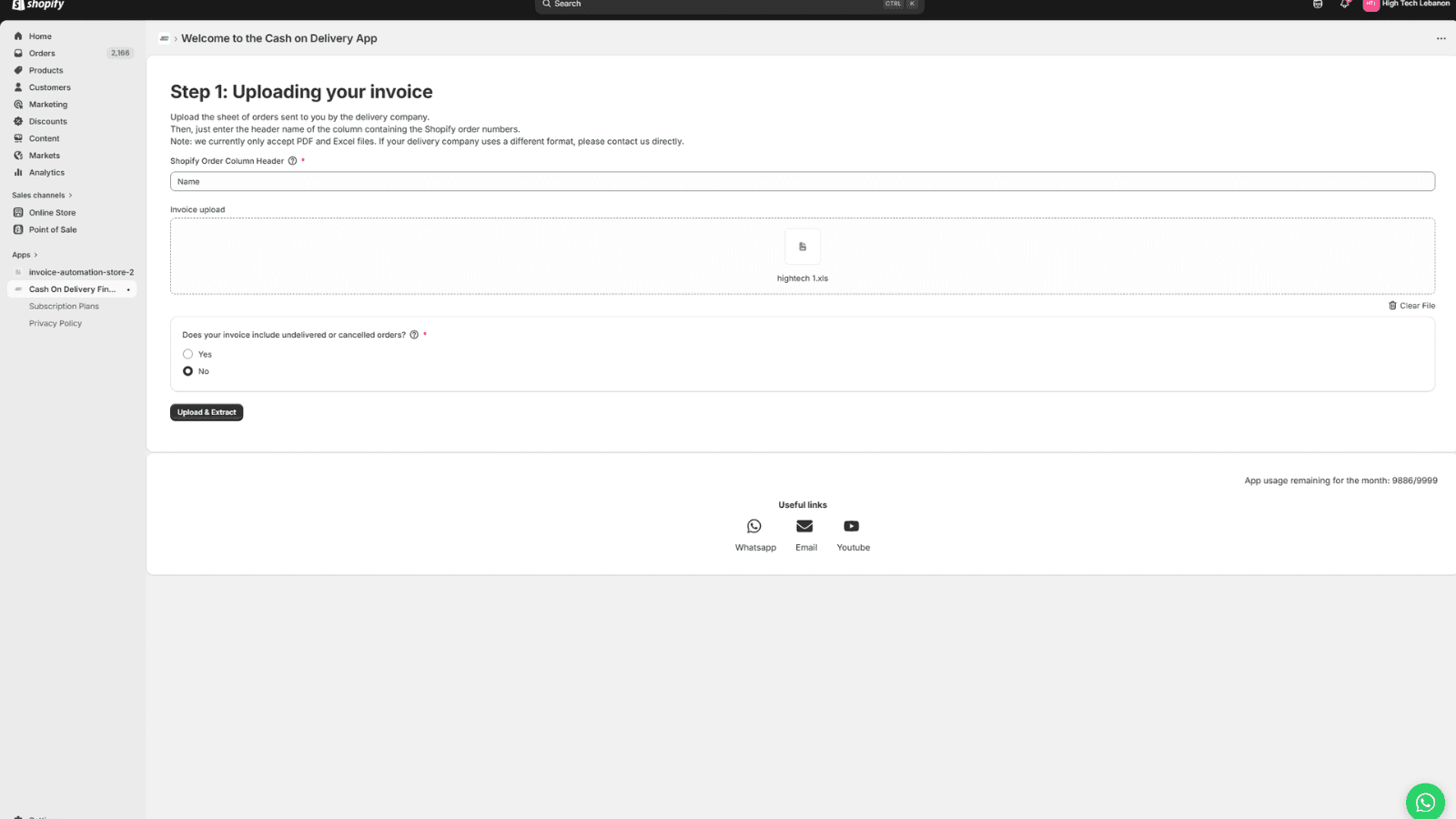Show help for undelivered orders question

pyautogui.click(x=414, y=335)
